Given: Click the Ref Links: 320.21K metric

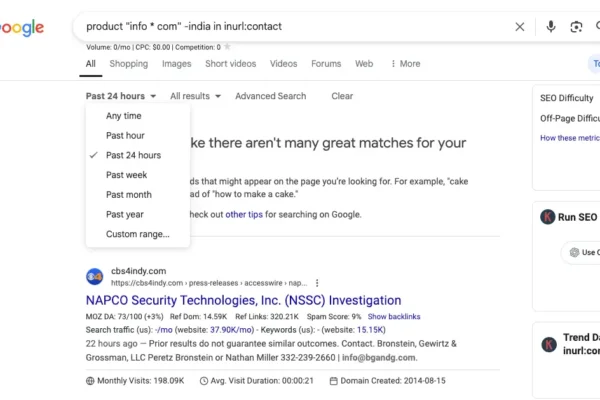Looking at the screenshot, I should tap(267, 317).
